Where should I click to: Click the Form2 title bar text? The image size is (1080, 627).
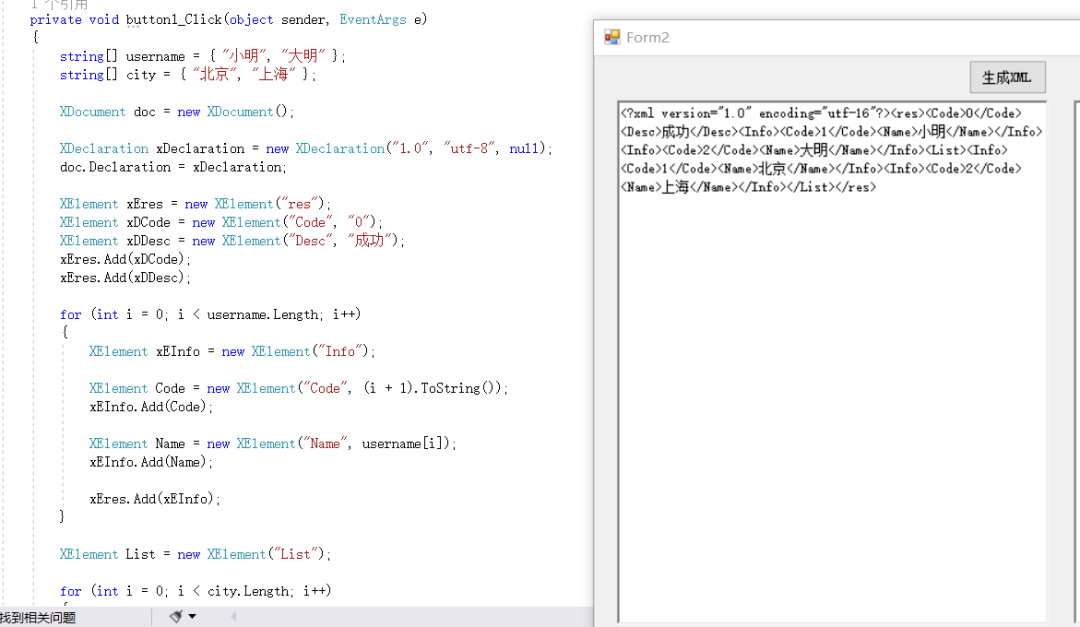[648, 37]
